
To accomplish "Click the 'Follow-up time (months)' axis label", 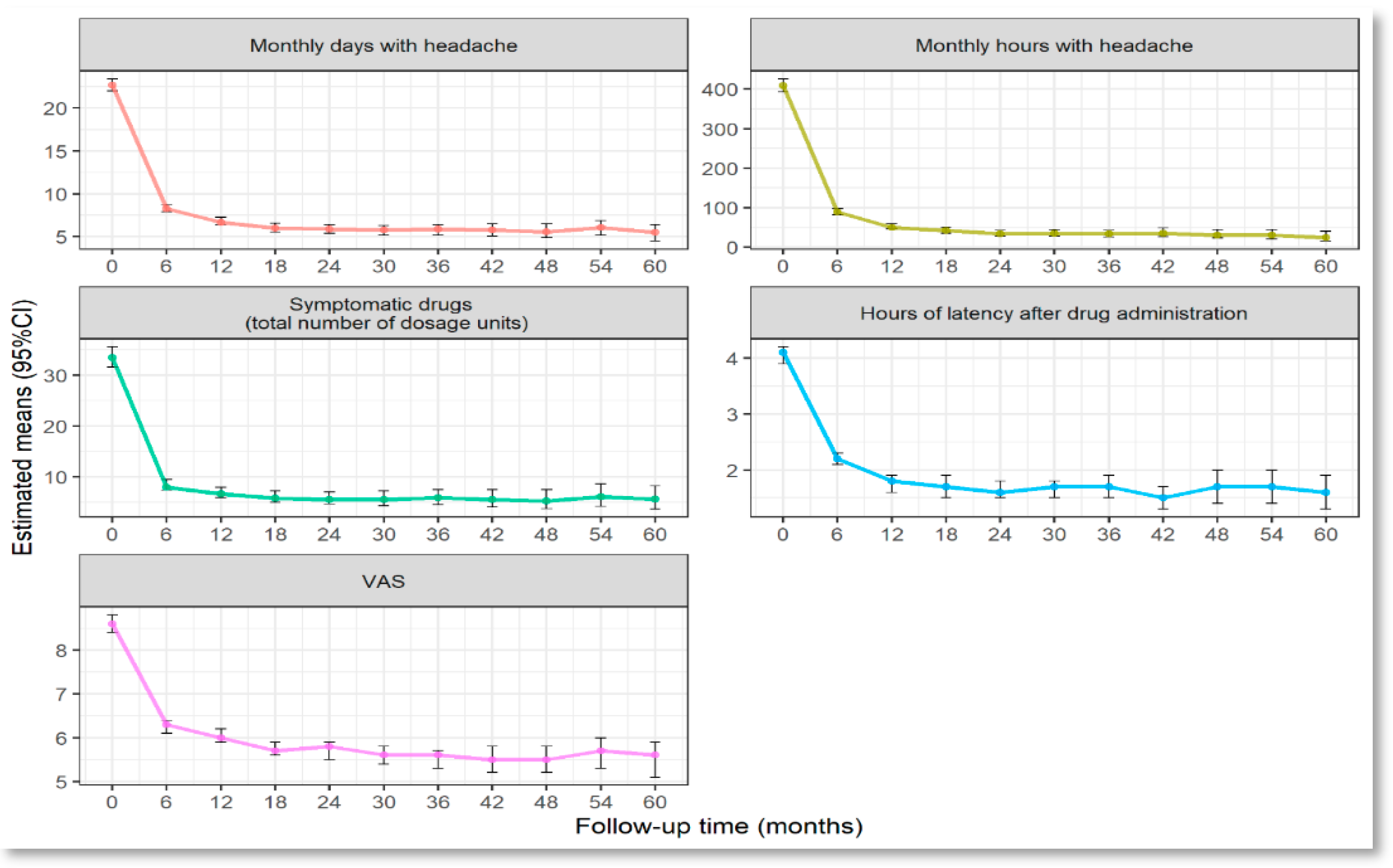I will point(719,826).
